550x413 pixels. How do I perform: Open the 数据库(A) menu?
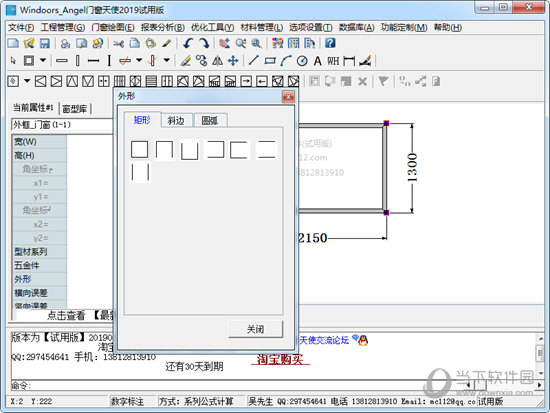(x=357, y=27)
